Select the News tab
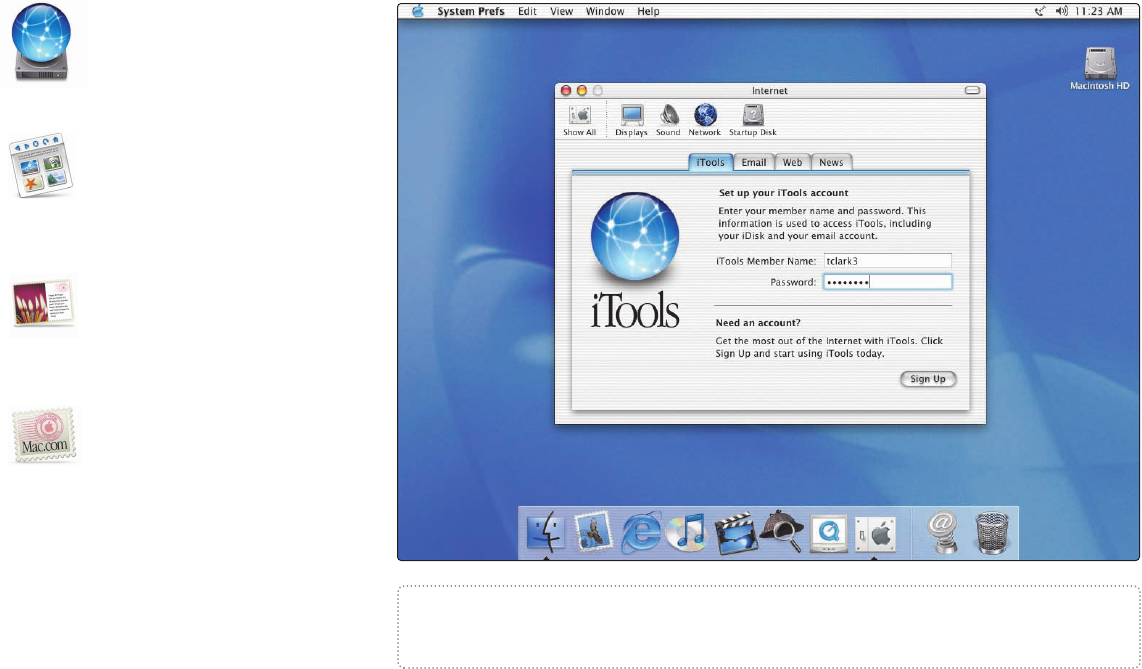Viewport: 1142px width, 669px height. pos(831,162)
